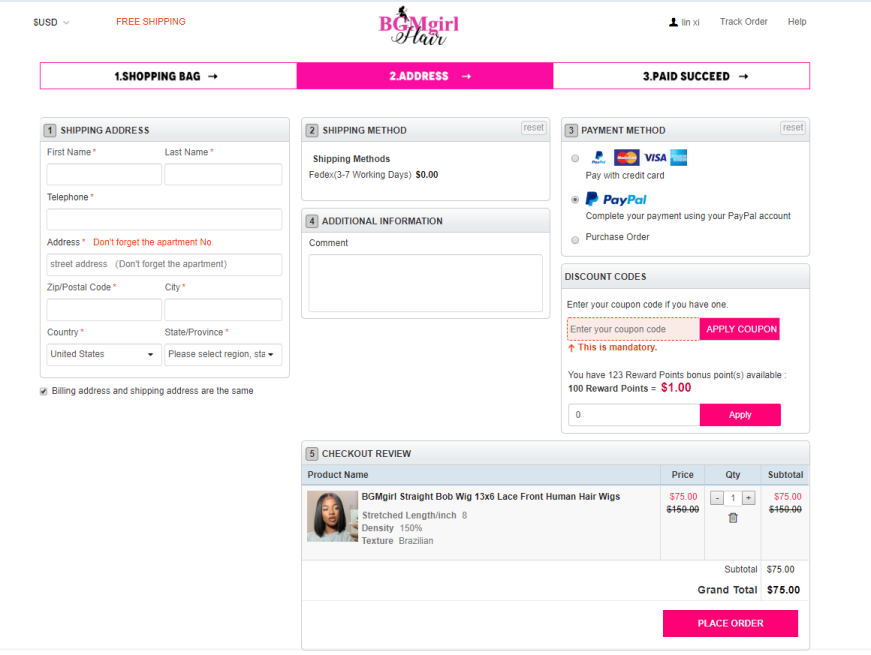Click the First Name input field

point(104,174)
